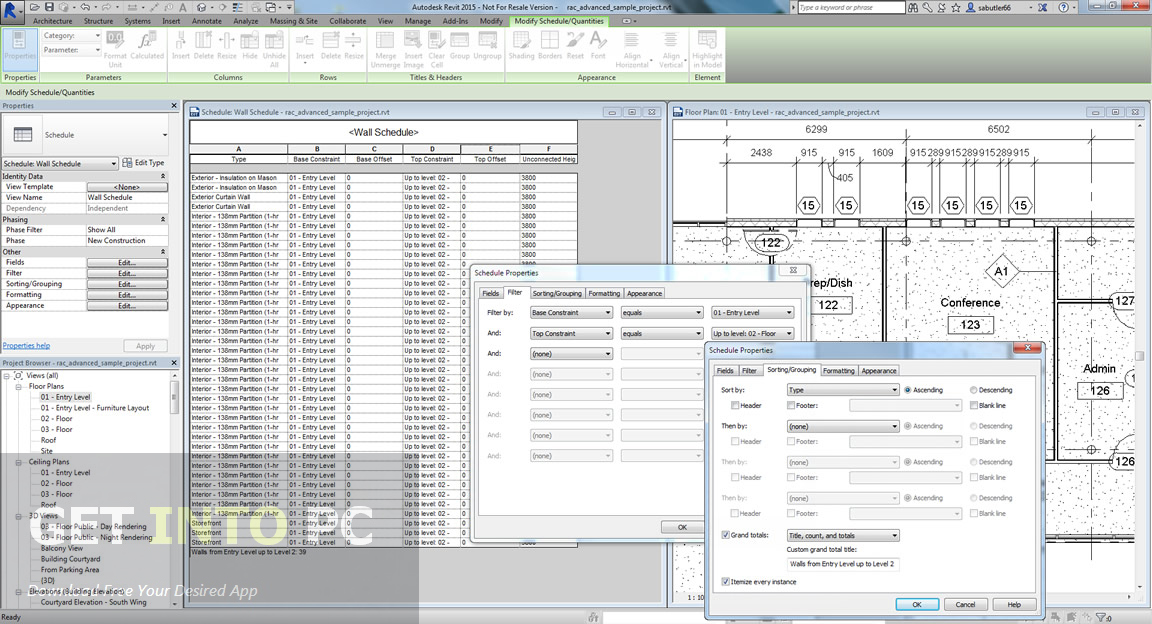Select 03 - Floor under Floor Plans
This screenshot has width=1152, height=624.
pos(57,429)
